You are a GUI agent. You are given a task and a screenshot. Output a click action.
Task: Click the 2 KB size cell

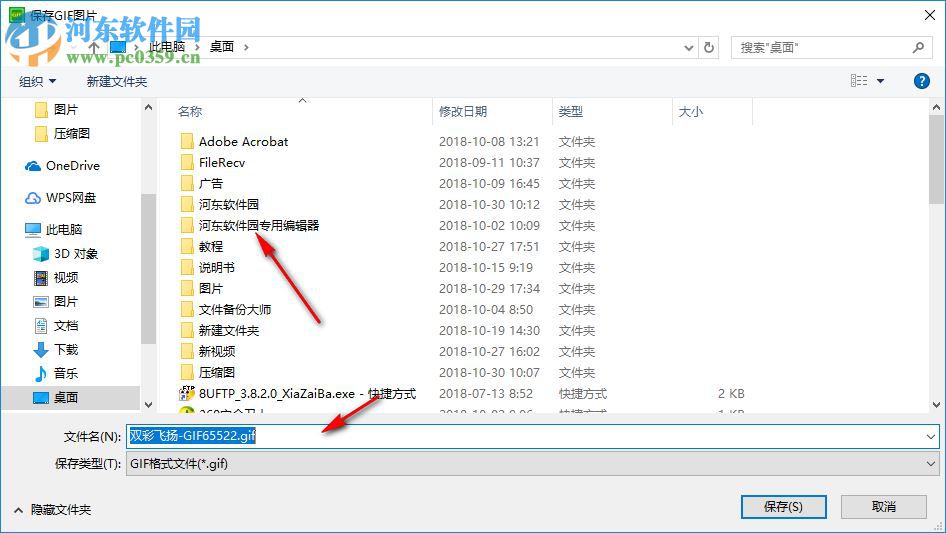coord(731,394)
